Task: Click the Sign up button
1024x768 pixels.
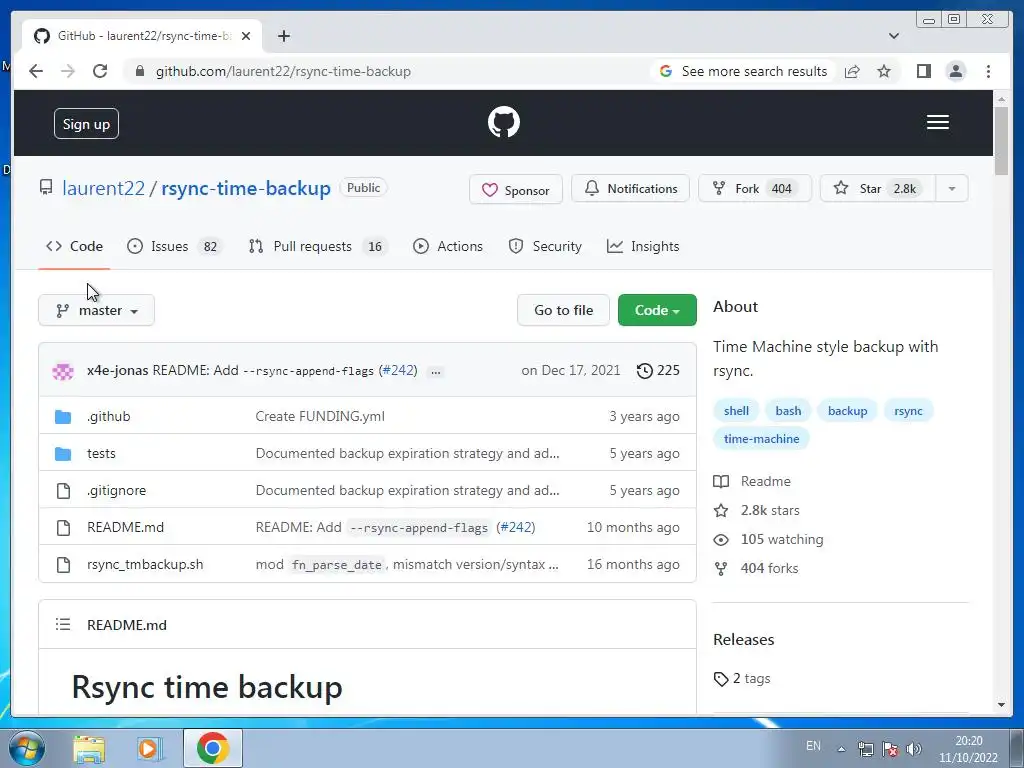Action: (x=86, y=124)
